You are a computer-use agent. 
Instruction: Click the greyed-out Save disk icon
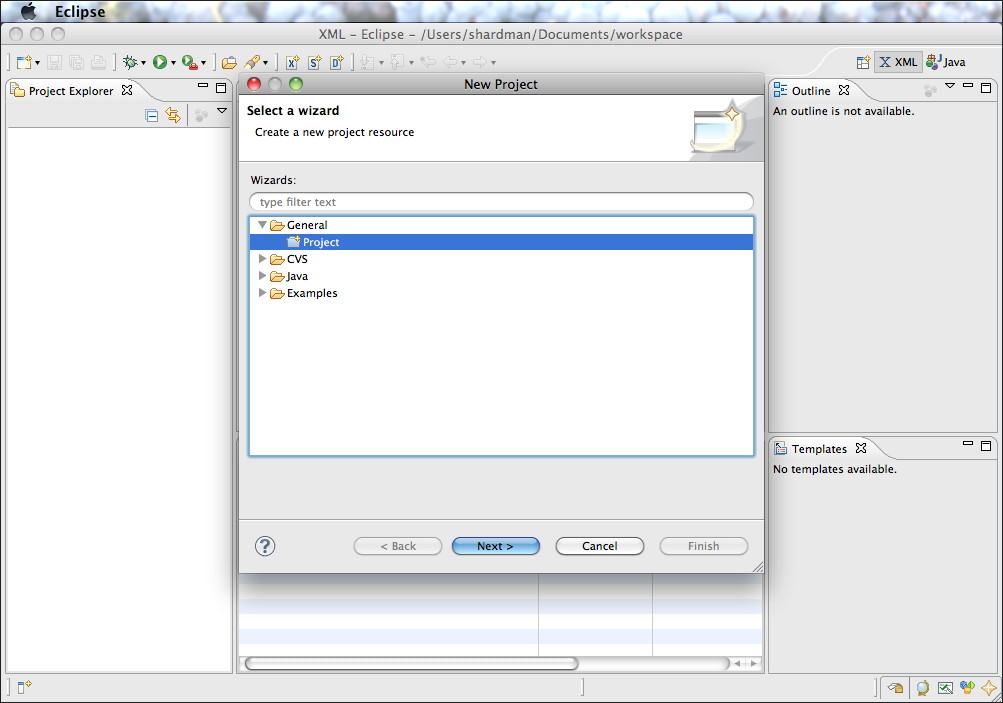coord(54,62)
